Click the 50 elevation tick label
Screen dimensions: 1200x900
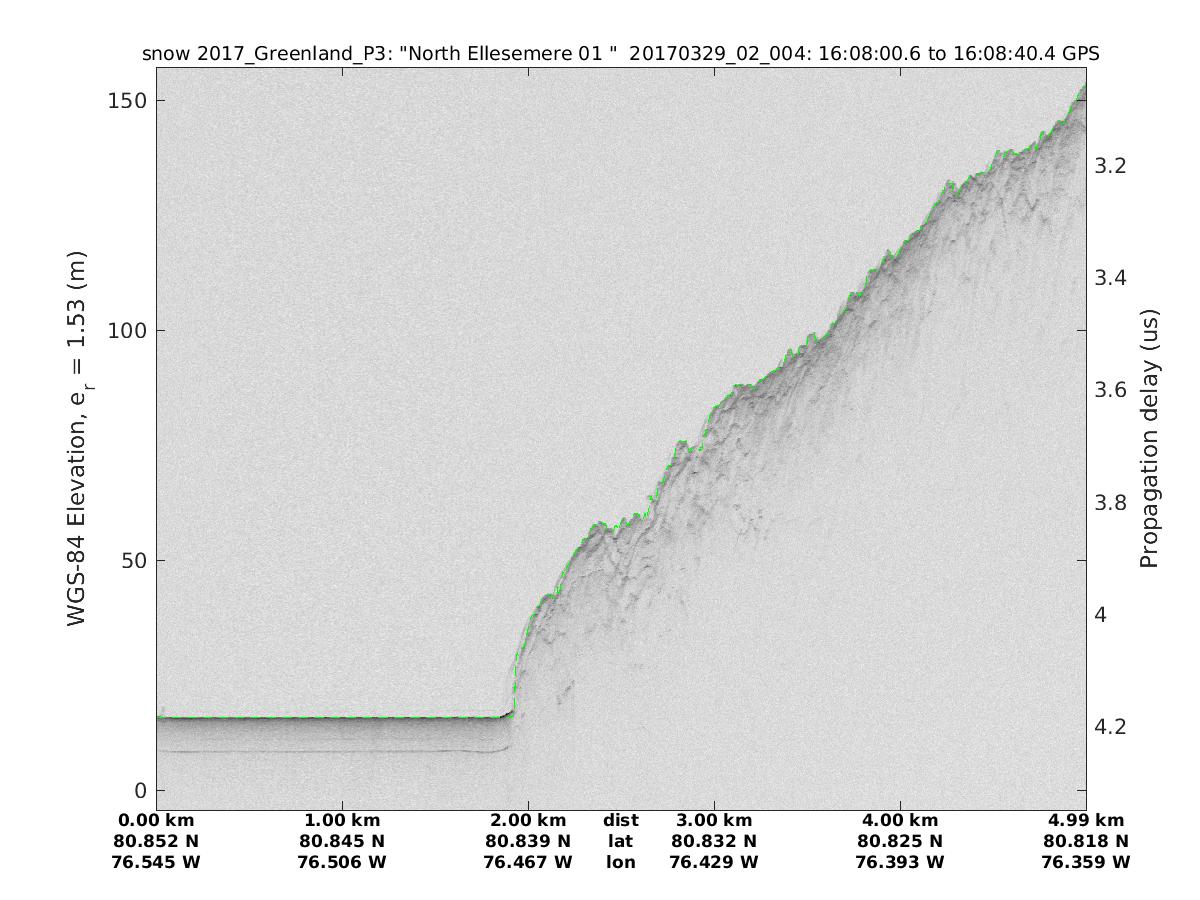coord(133,560)
